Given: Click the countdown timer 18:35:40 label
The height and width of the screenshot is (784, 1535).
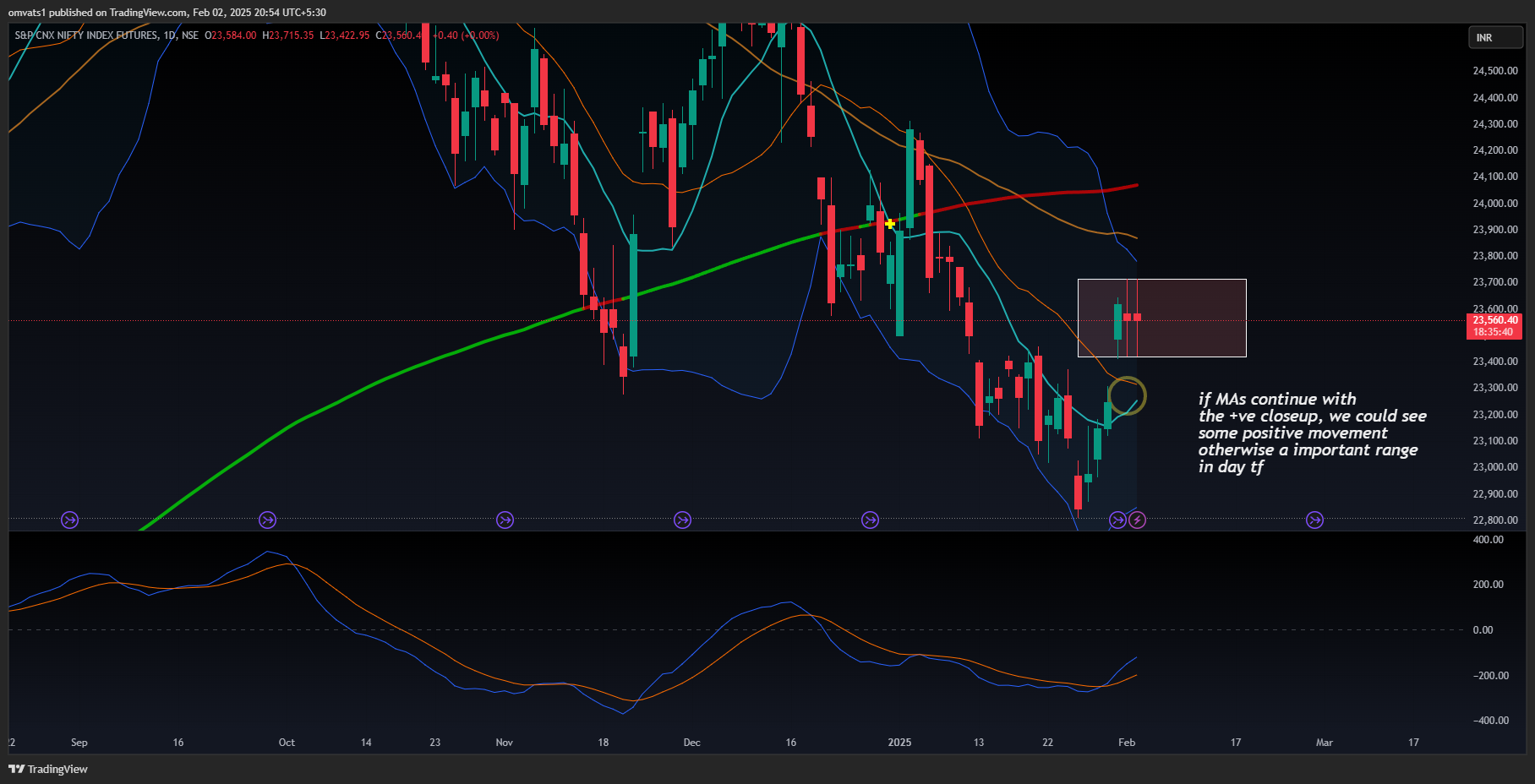Looking at the screenshot, I should 1494,332.
